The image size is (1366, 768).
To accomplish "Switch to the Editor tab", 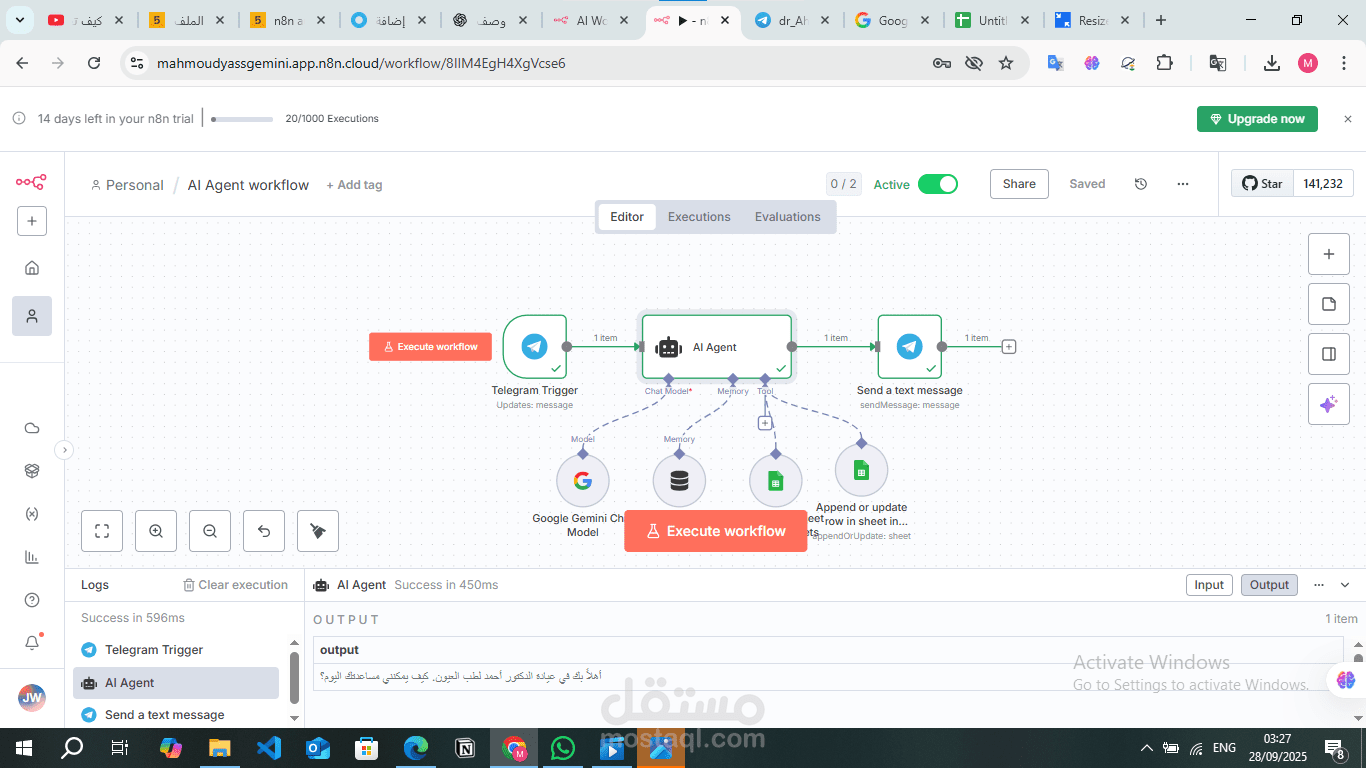I will (627, 217).
